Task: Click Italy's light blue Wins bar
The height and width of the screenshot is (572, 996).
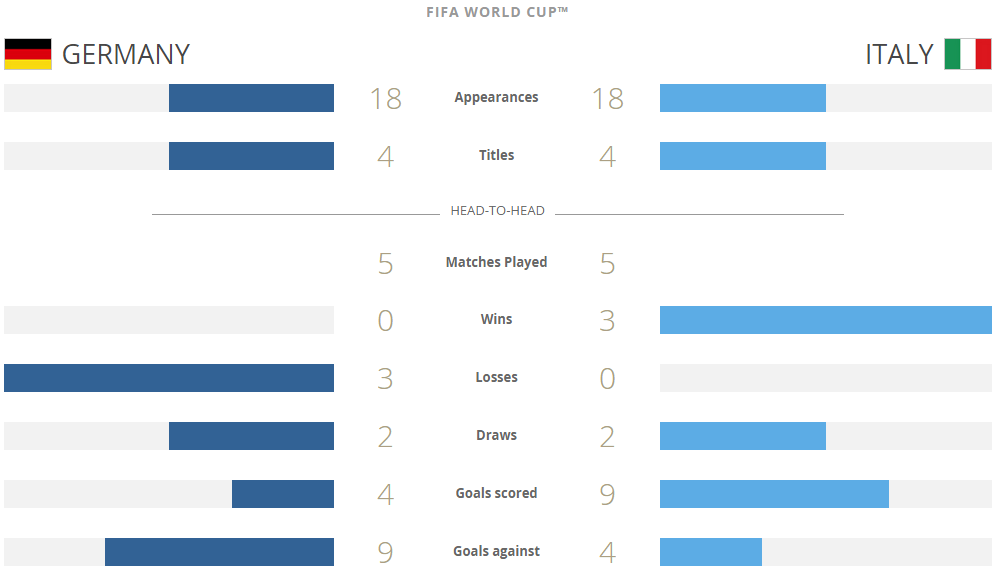Action: pyautogui.click(x=825, y=320)
